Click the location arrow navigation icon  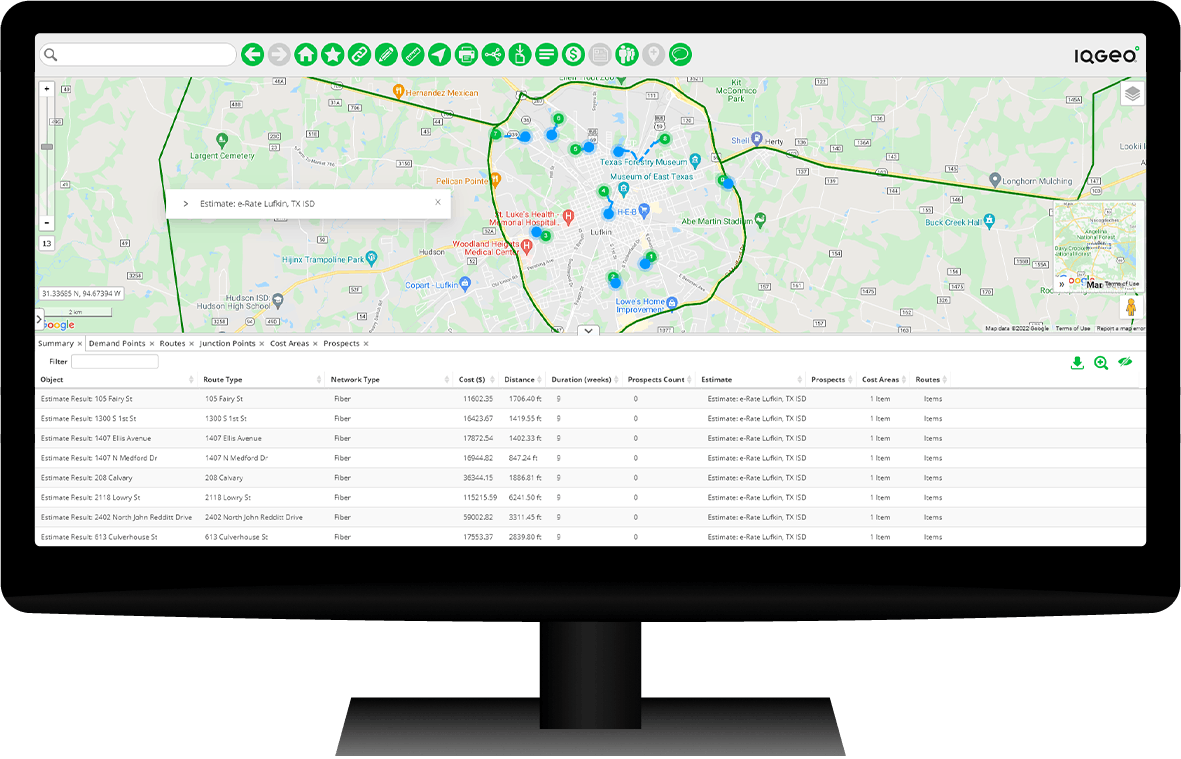(x=439, y=54)
